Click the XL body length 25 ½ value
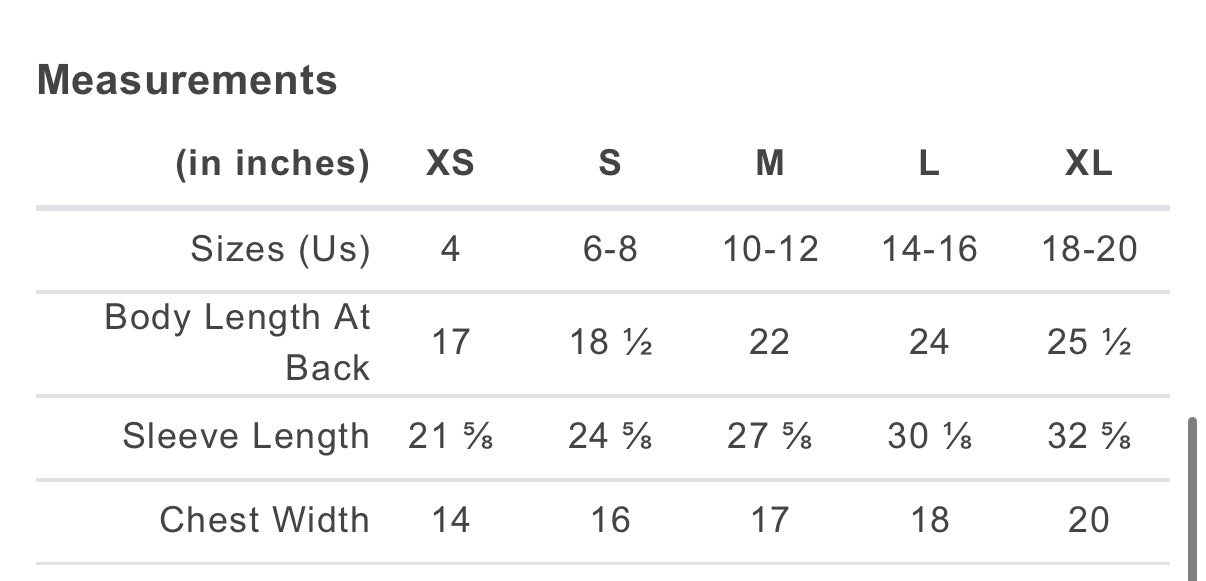 (1089, 342)
